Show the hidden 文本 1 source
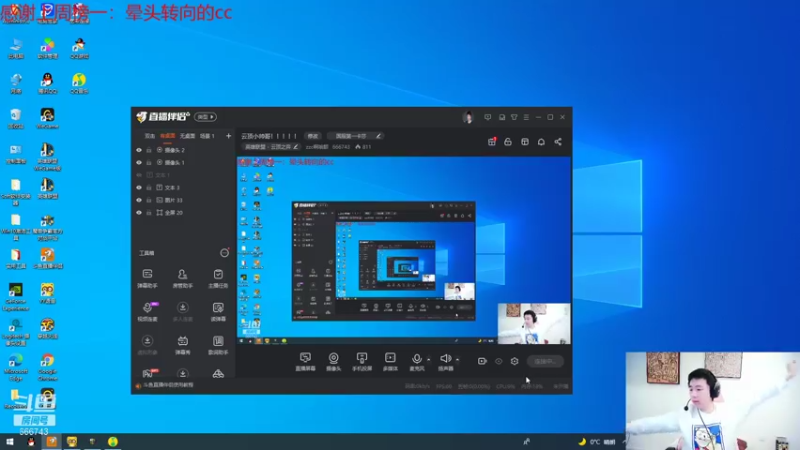 139,175
